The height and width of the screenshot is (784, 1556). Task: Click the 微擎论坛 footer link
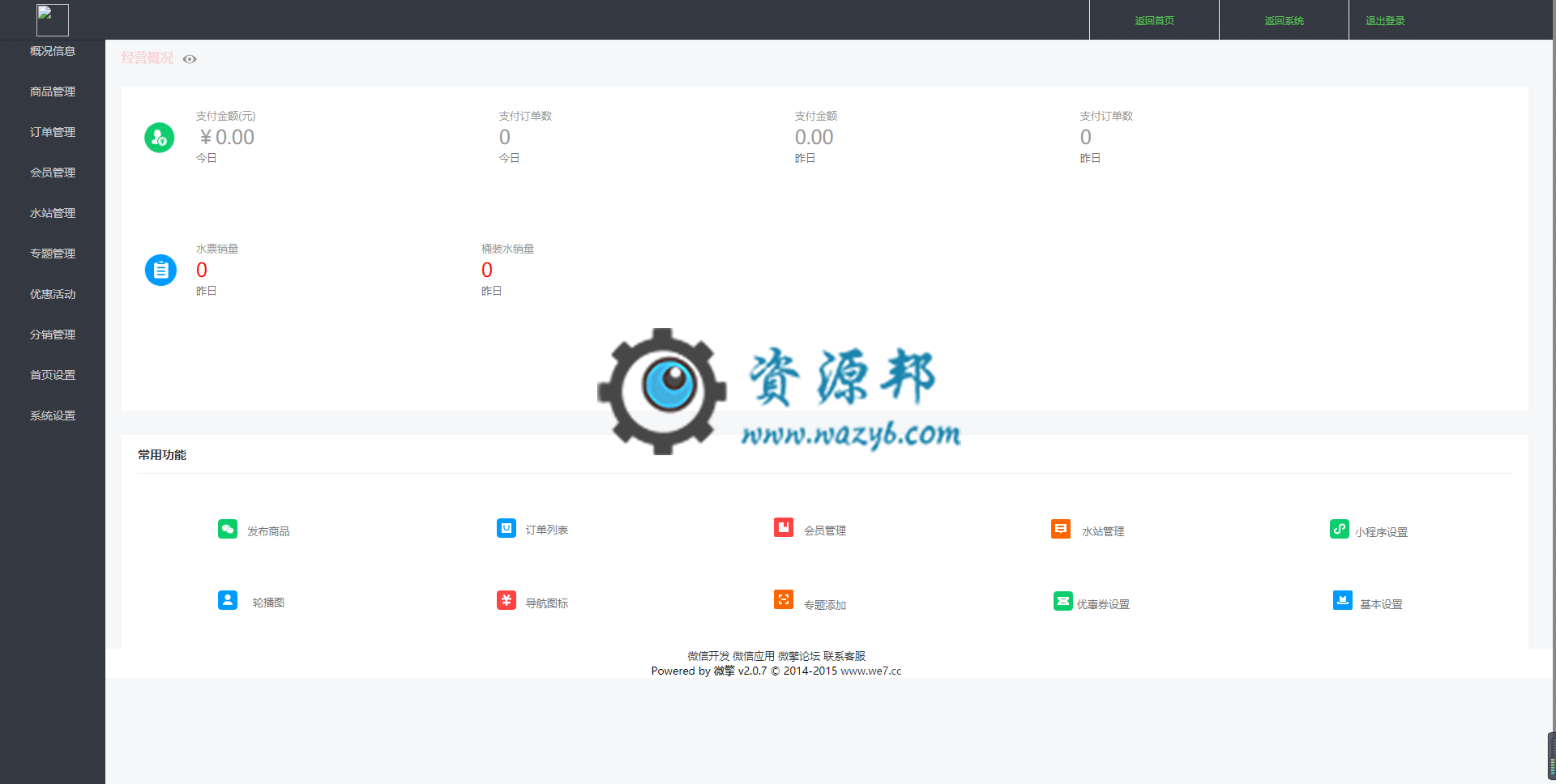click(x=799, y=656)
